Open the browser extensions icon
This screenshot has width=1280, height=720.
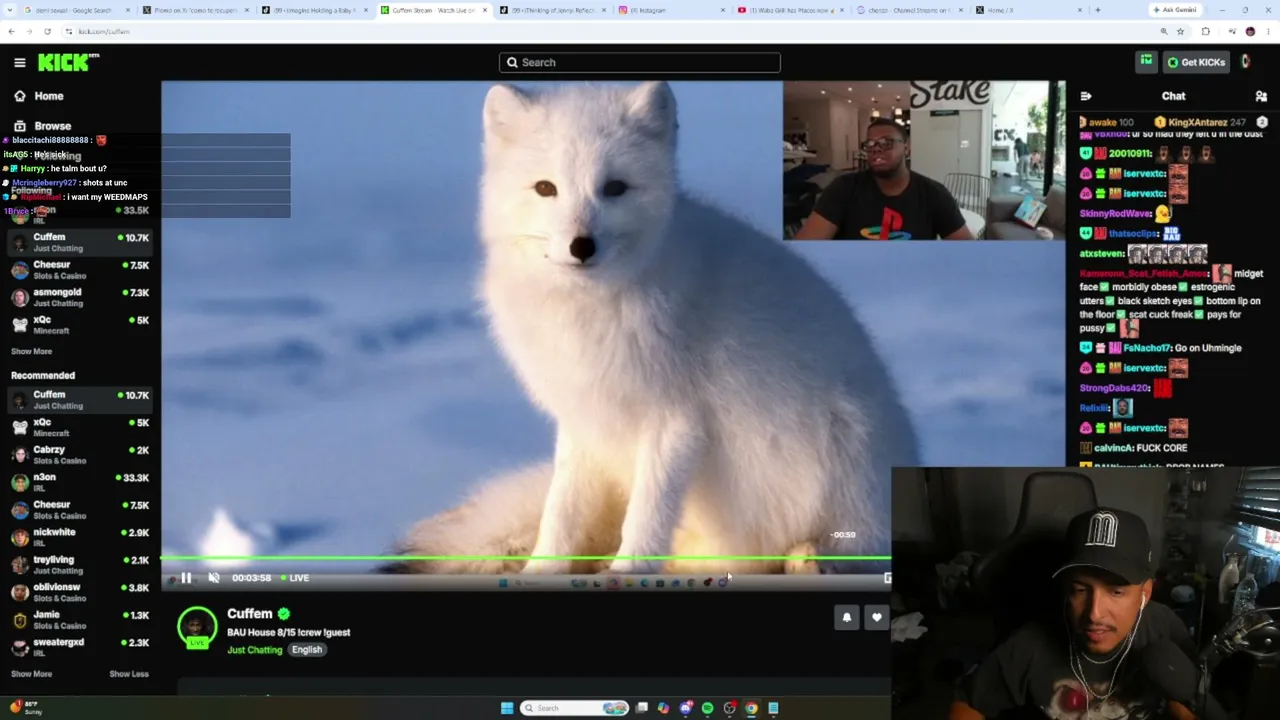1205,31
